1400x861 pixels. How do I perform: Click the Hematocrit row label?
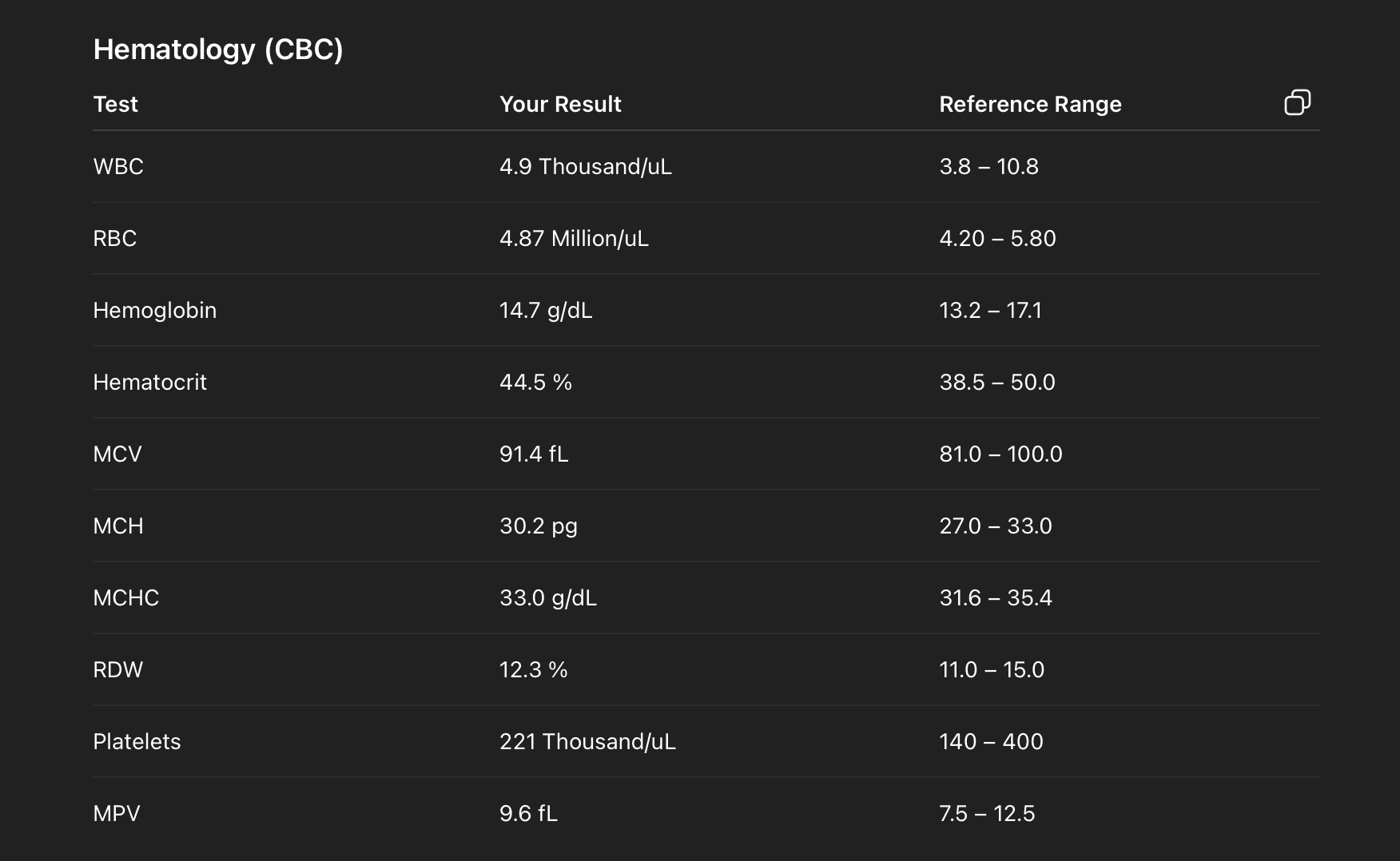click(x=149, y=382)
